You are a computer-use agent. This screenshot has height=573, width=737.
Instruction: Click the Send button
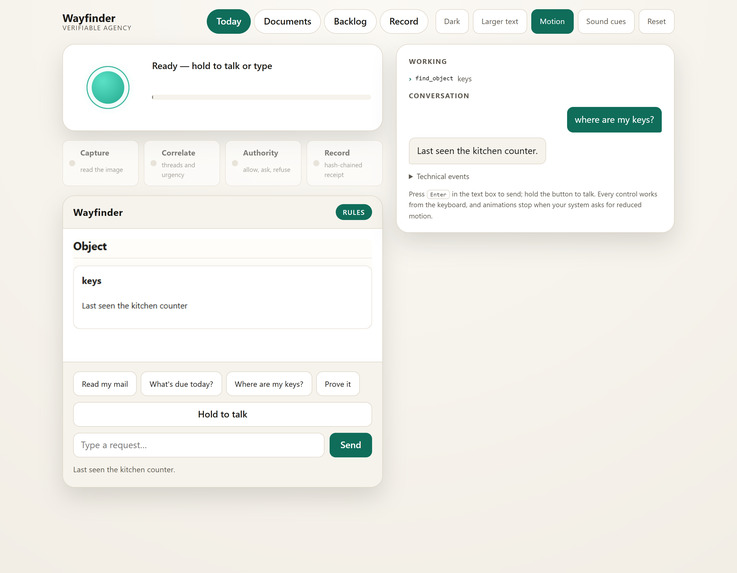[351, 445]
